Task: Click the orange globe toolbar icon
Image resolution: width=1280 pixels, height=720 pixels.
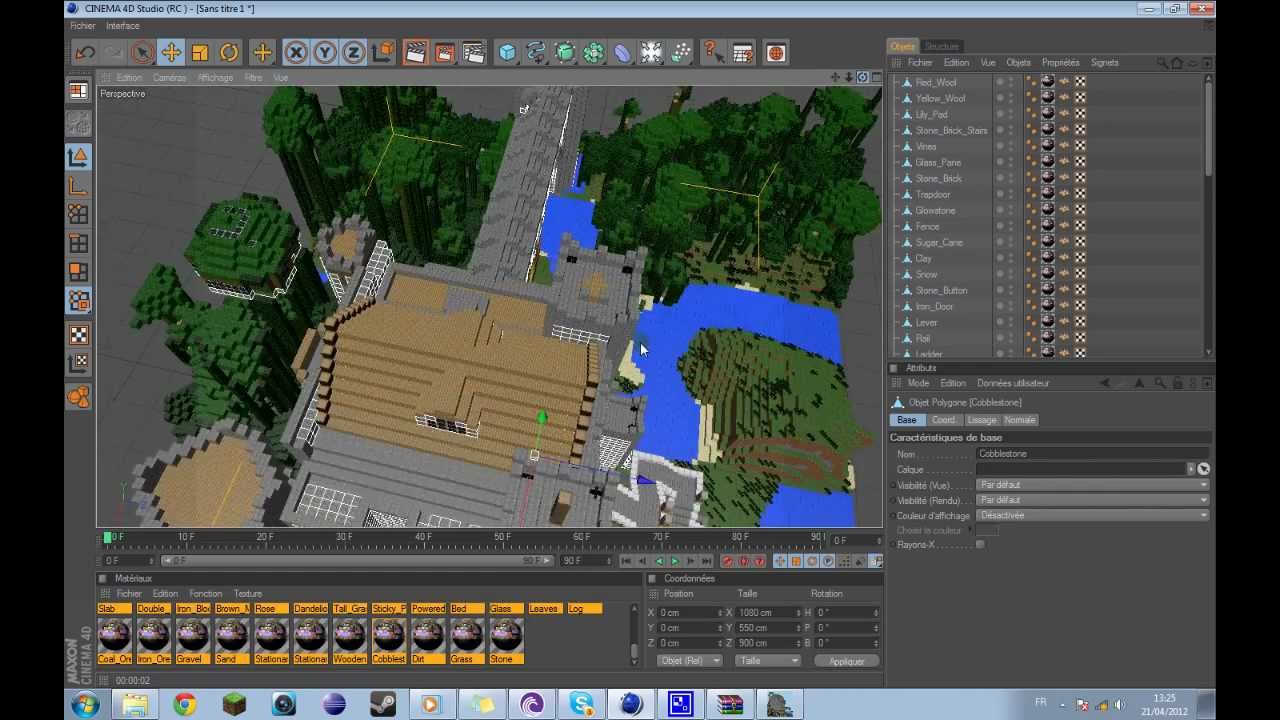Action: pos(775,53)
